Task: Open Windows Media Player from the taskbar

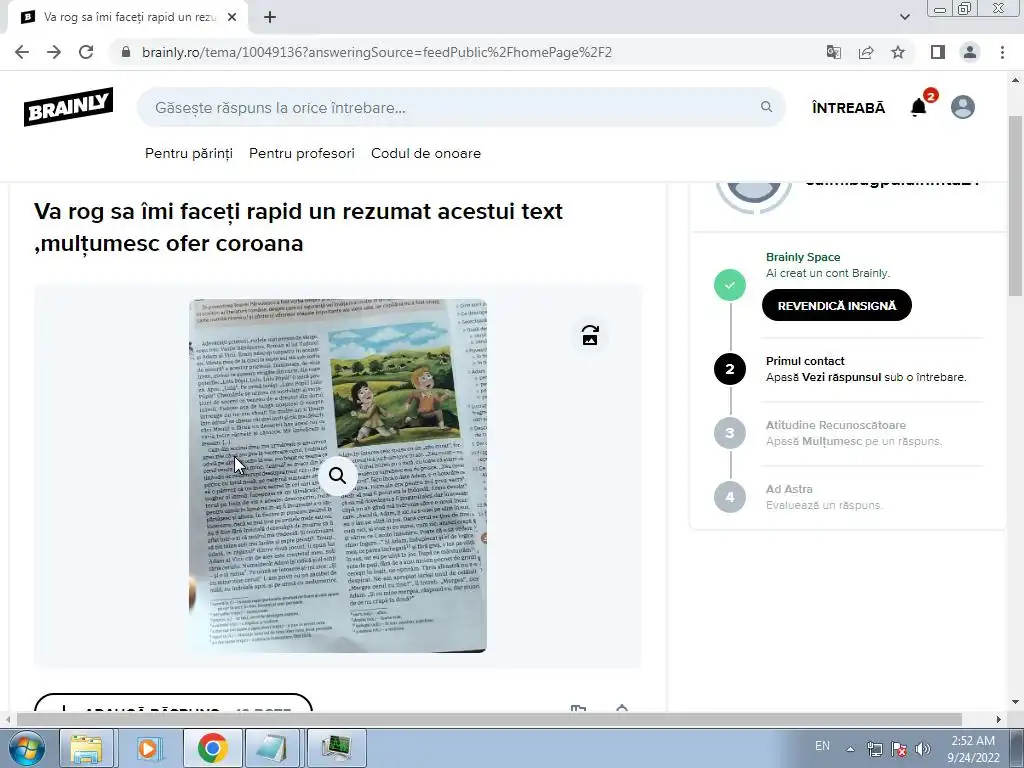Action: pos(149,748)
